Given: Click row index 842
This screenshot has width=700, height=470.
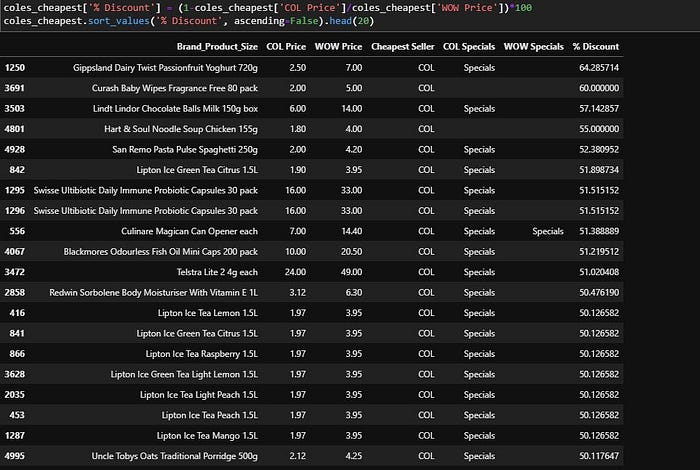Looking at the screenshot, I should [17, 170].
